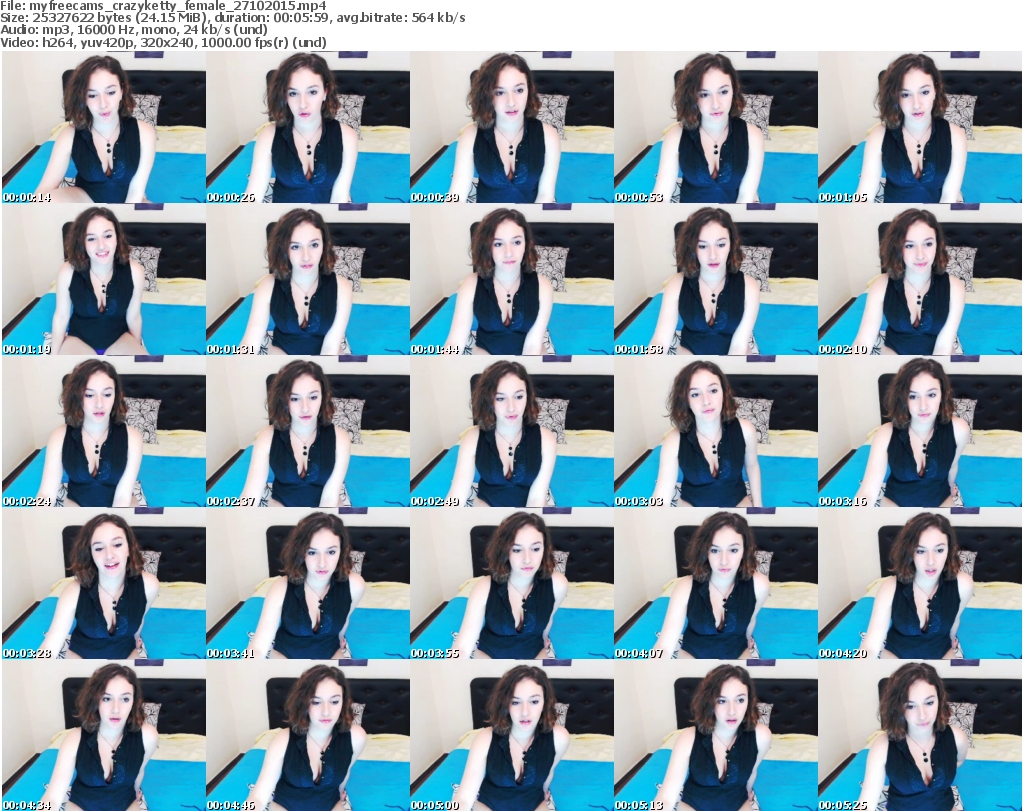This screenshot has height=811, width=1024.
Task: Select the thumbnail stamped 00:00:14
Action: 104,127
